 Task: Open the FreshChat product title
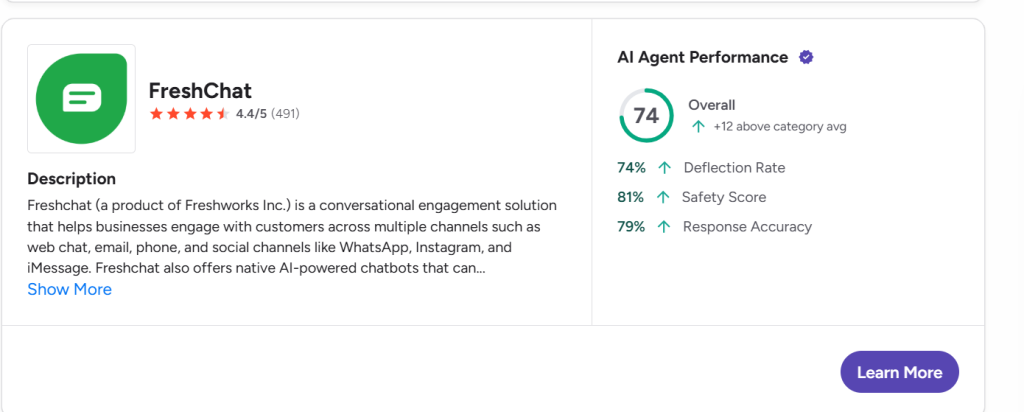tap(200, 91)
